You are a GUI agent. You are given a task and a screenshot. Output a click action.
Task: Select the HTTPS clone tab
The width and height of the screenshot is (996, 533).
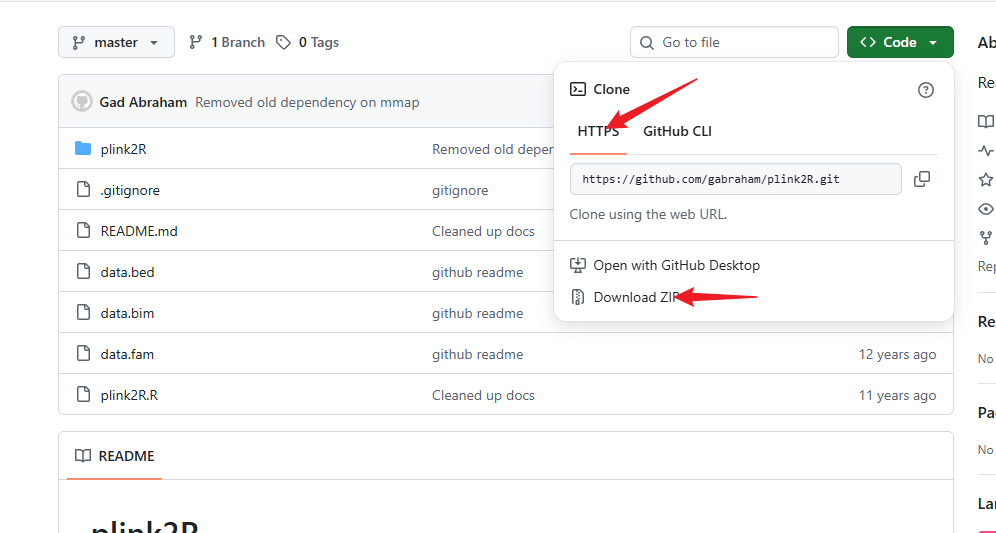click(x=598, y=132)
